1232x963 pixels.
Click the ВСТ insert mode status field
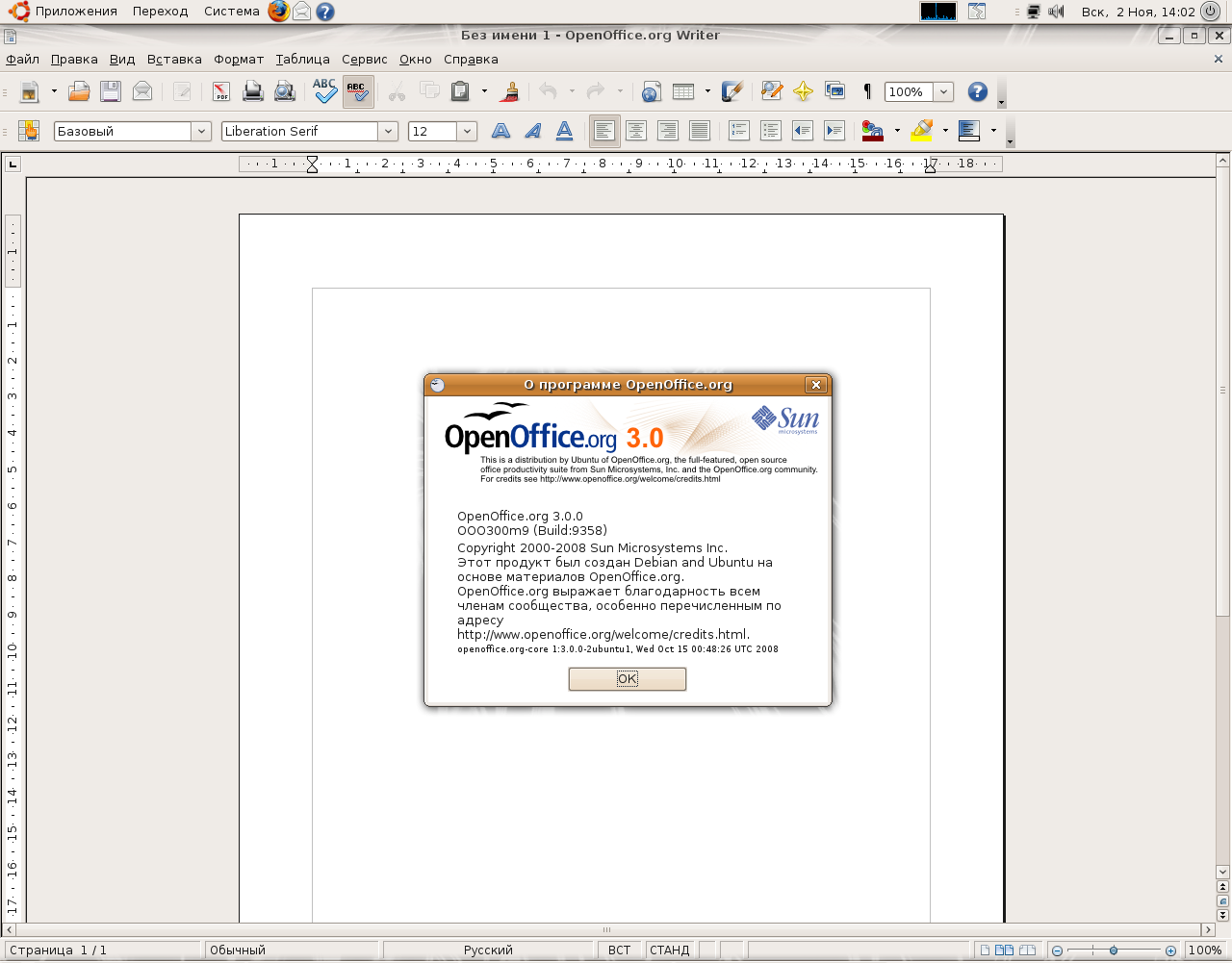tap(620, 950)
